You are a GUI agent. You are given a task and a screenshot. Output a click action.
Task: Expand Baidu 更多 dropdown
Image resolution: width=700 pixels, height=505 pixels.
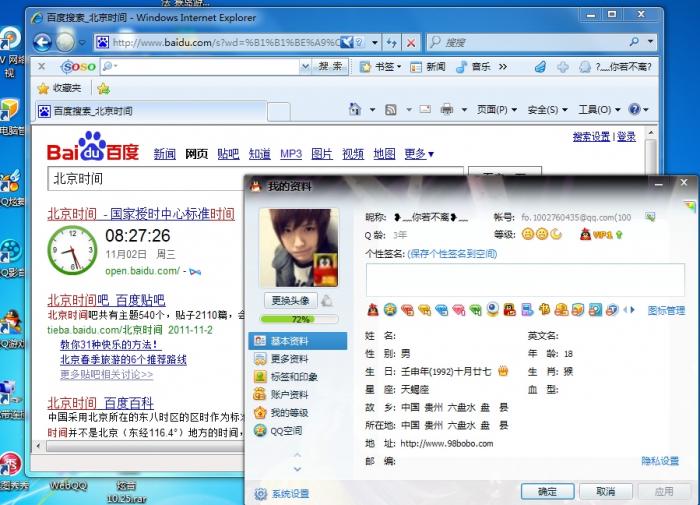click(419, 154)
